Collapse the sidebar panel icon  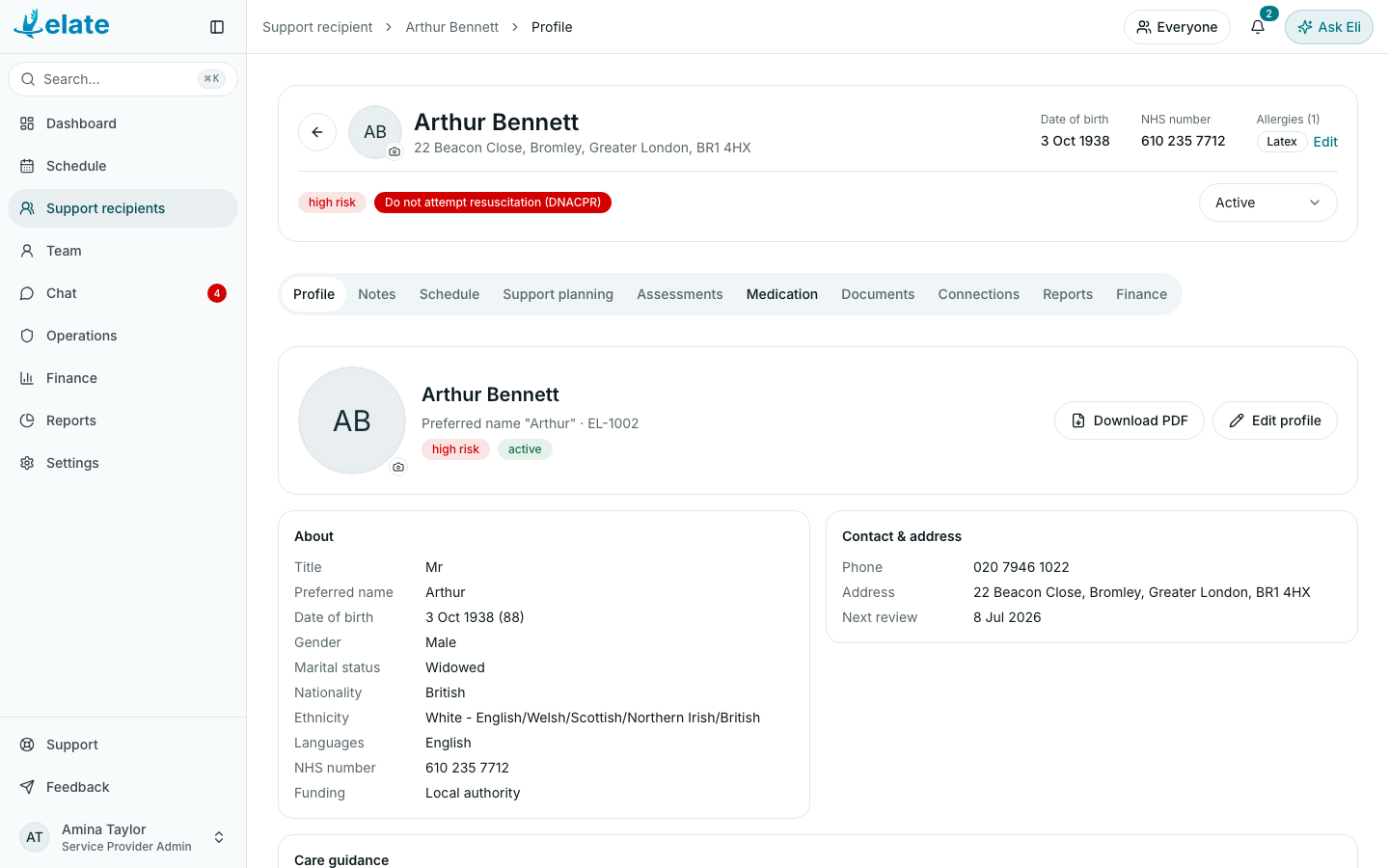[x=217, y=27]
